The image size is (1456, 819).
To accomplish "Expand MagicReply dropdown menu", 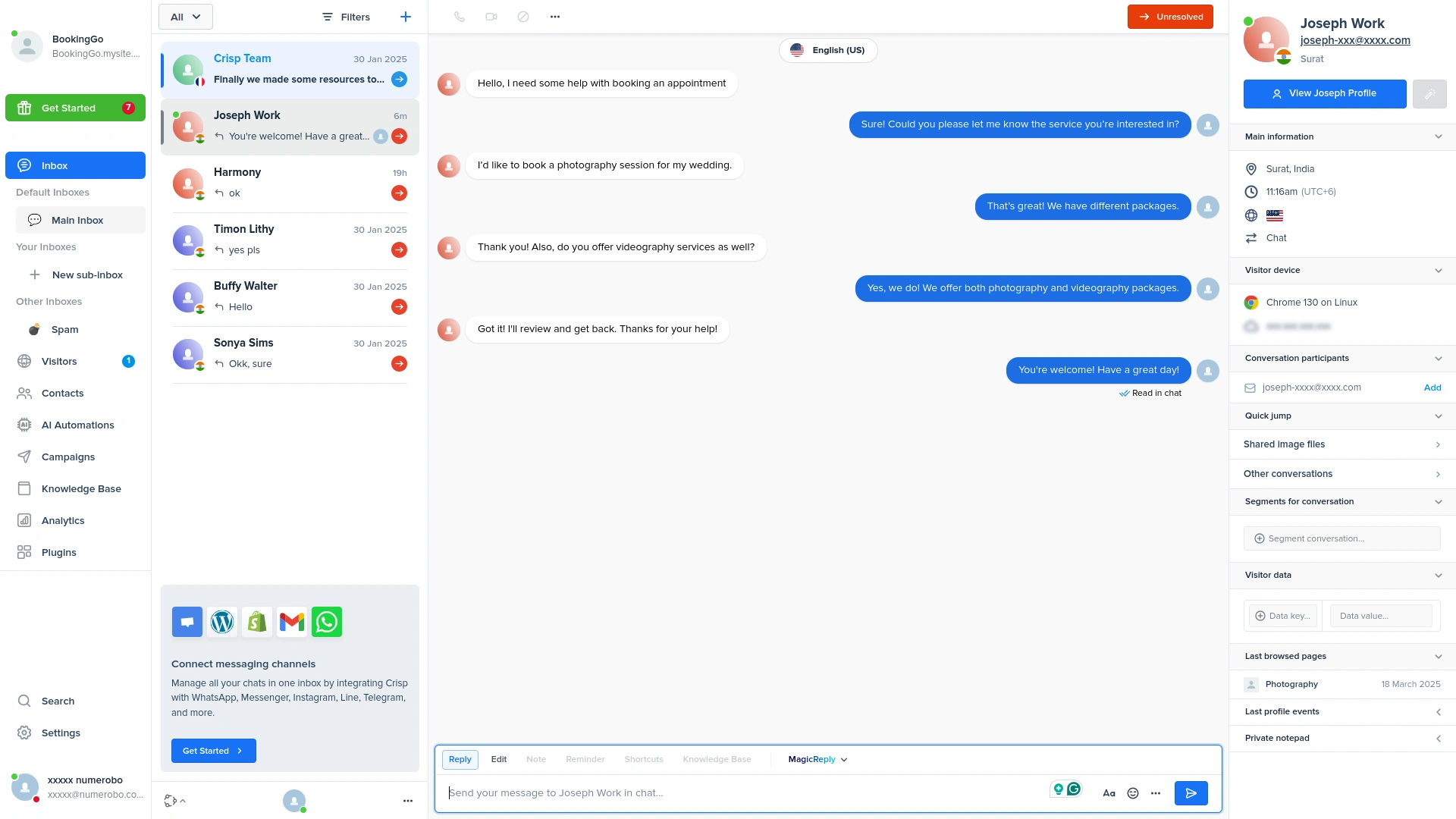I will click(817, 759).
